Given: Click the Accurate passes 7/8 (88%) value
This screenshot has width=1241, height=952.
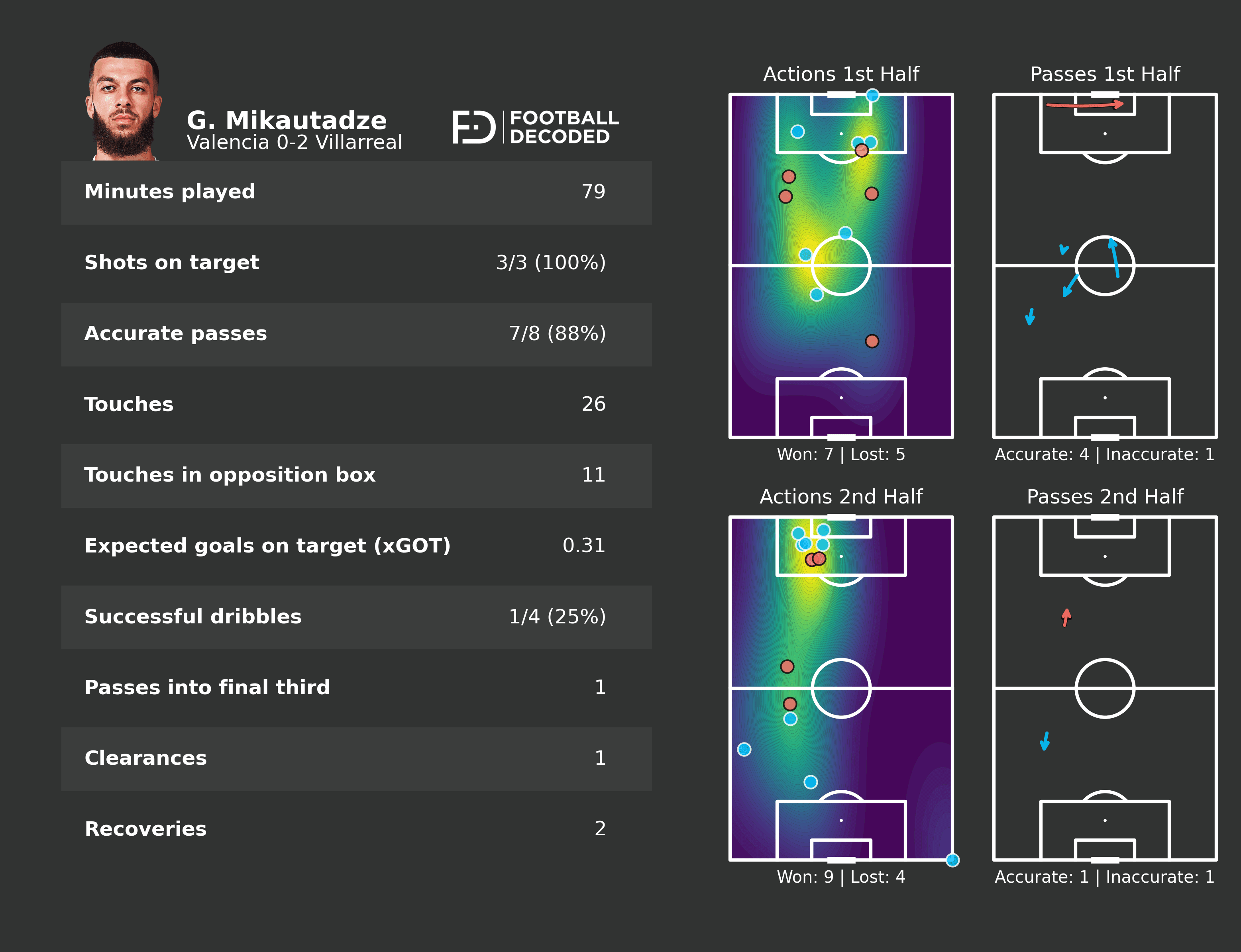Looking at the screenshot, I should pos(557,334).
